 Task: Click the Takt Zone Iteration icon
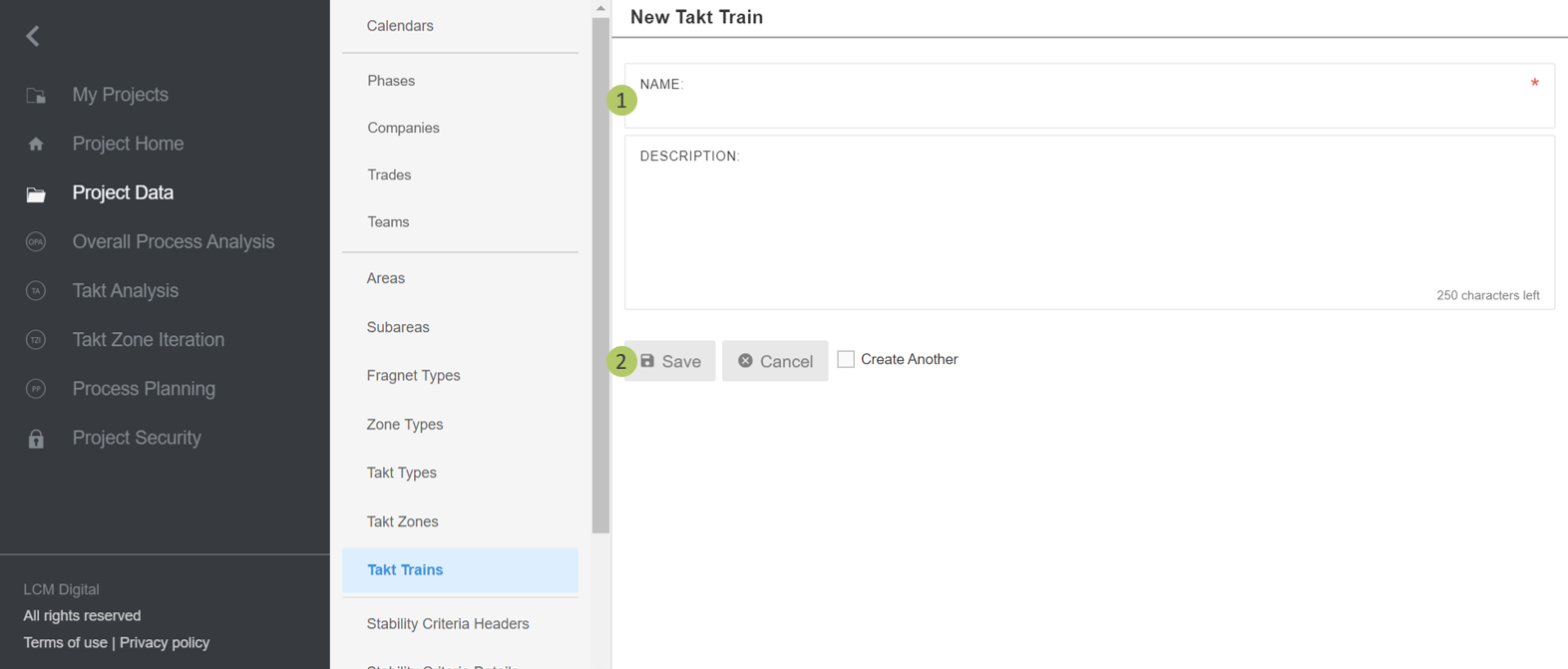click(x=36, y=340)
